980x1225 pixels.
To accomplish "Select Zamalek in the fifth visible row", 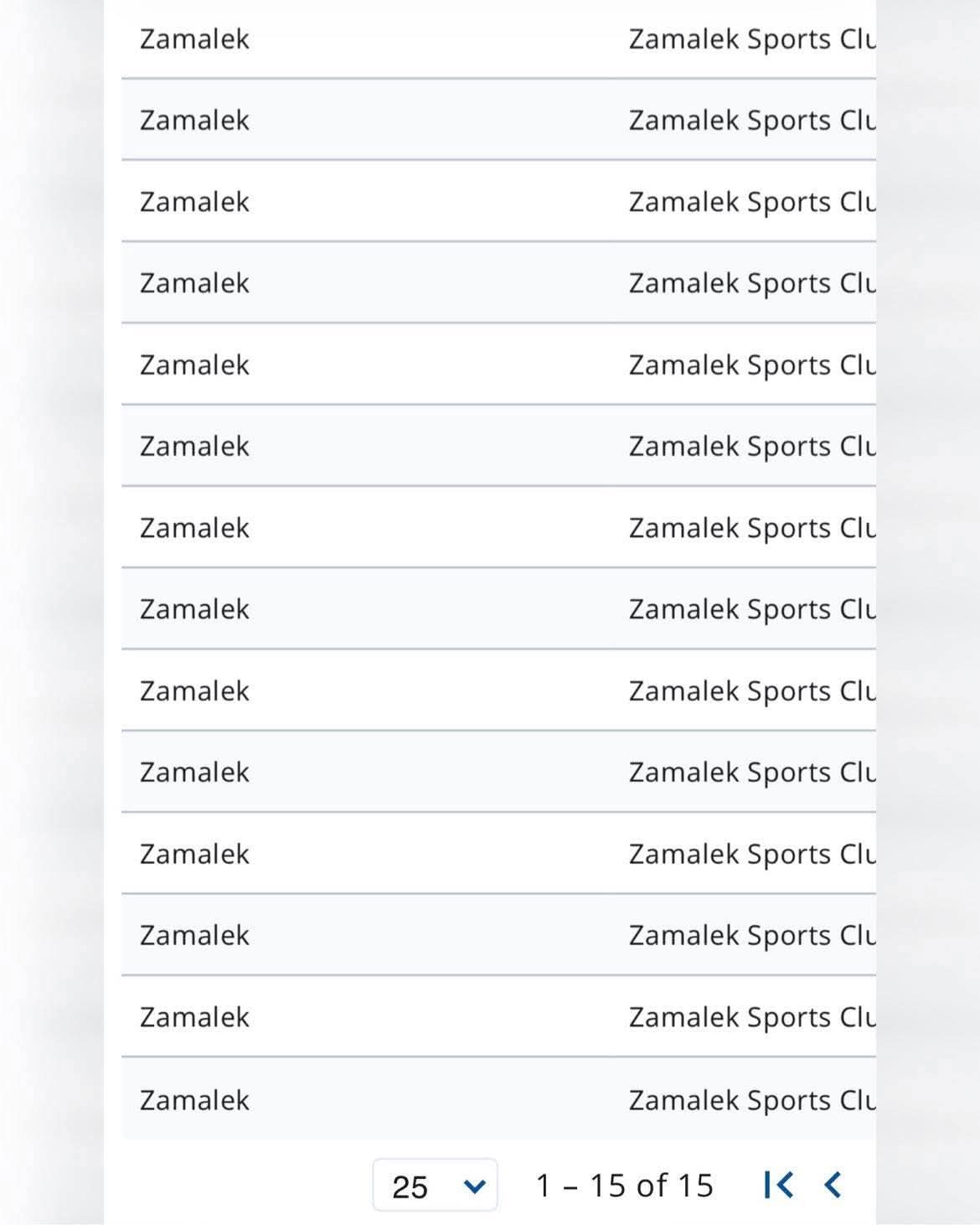I will click(x=194, y=365).
